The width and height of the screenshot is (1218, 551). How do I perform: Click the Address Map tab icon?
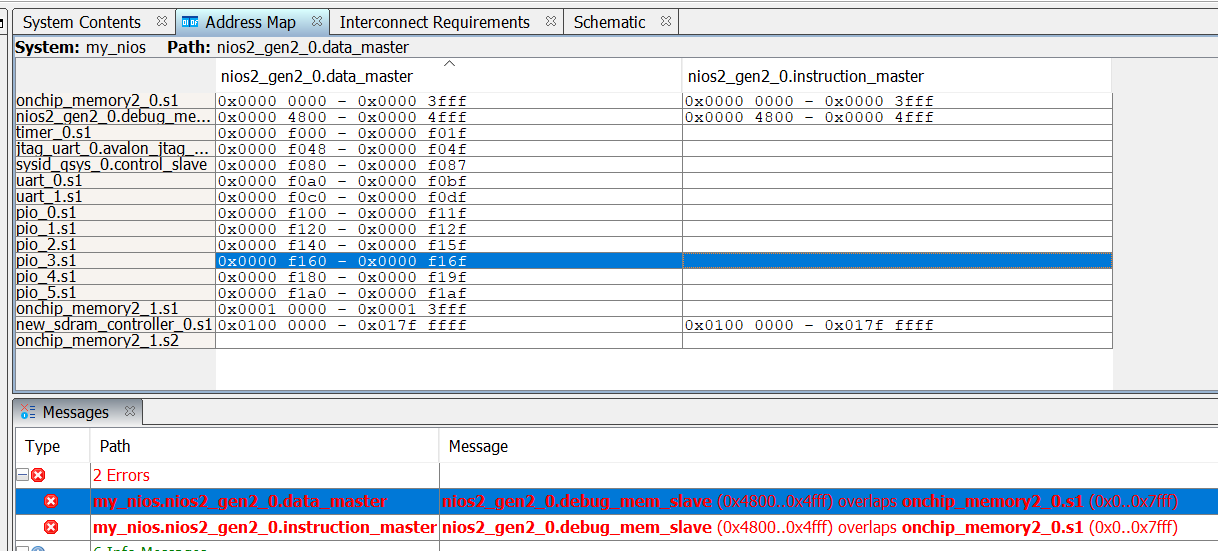point(191,22)
